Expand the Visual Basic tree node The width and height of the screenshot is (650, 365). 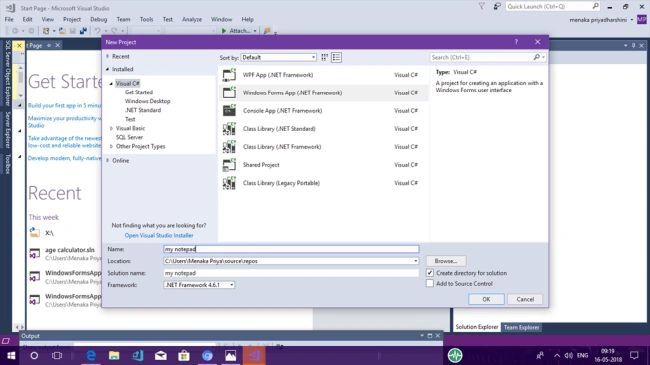point(111,128)
